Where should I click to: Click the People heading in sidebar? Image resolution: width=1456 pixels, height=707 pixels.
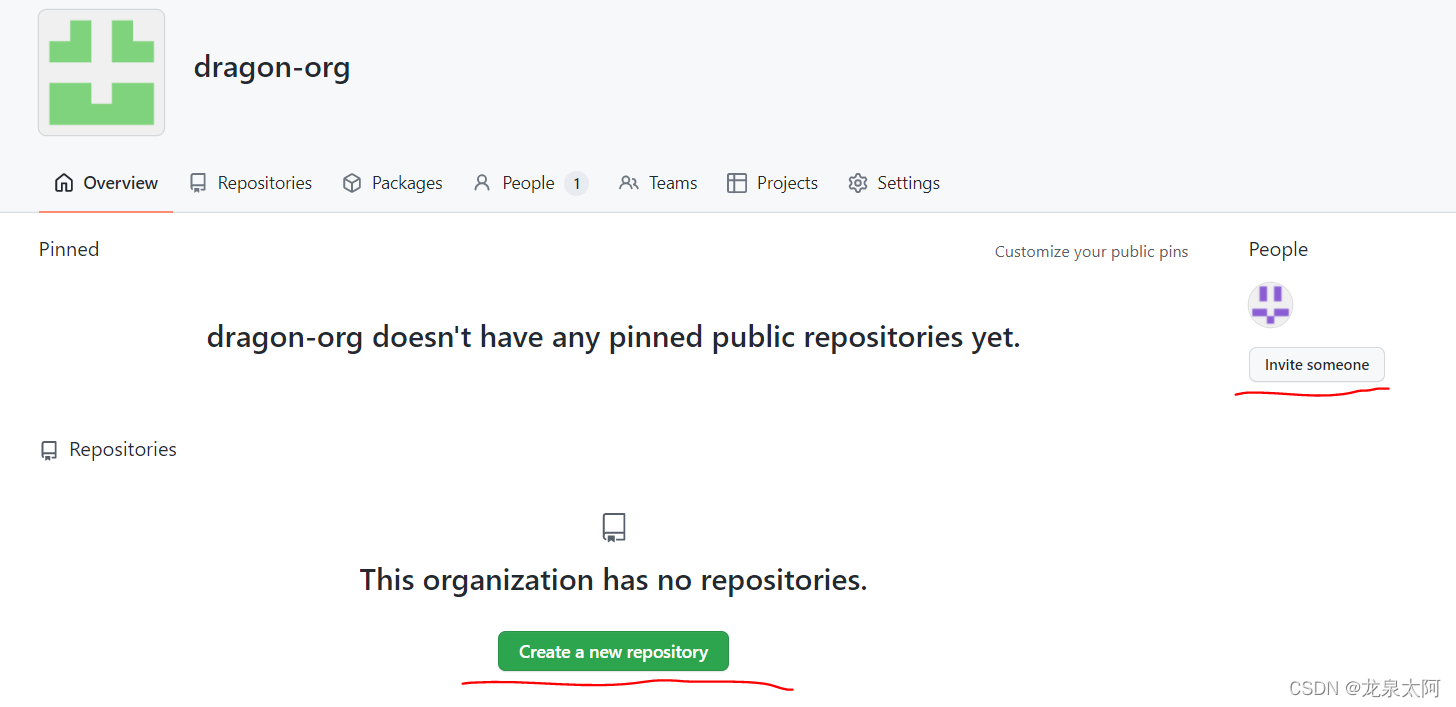1278,249
